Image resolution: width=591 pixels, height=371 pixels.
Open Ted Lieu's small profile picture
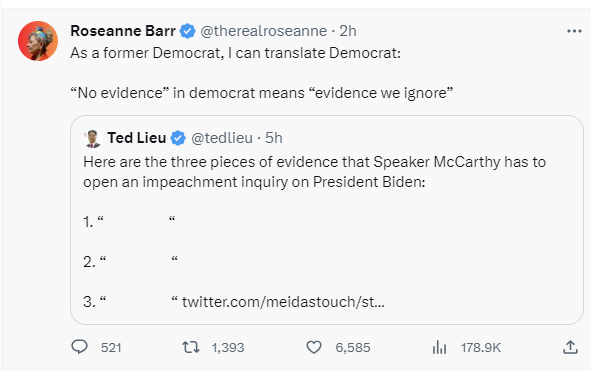click(x=92, y=138)
